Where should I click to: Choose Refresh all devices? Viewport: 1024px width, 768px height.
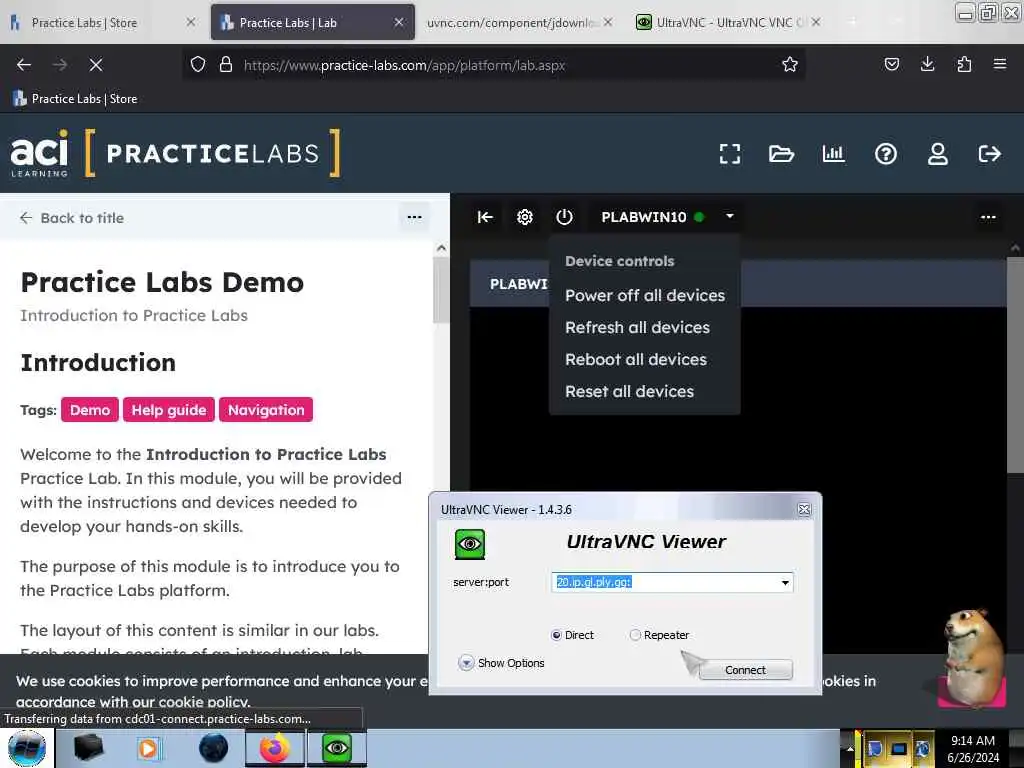[637, 327]
